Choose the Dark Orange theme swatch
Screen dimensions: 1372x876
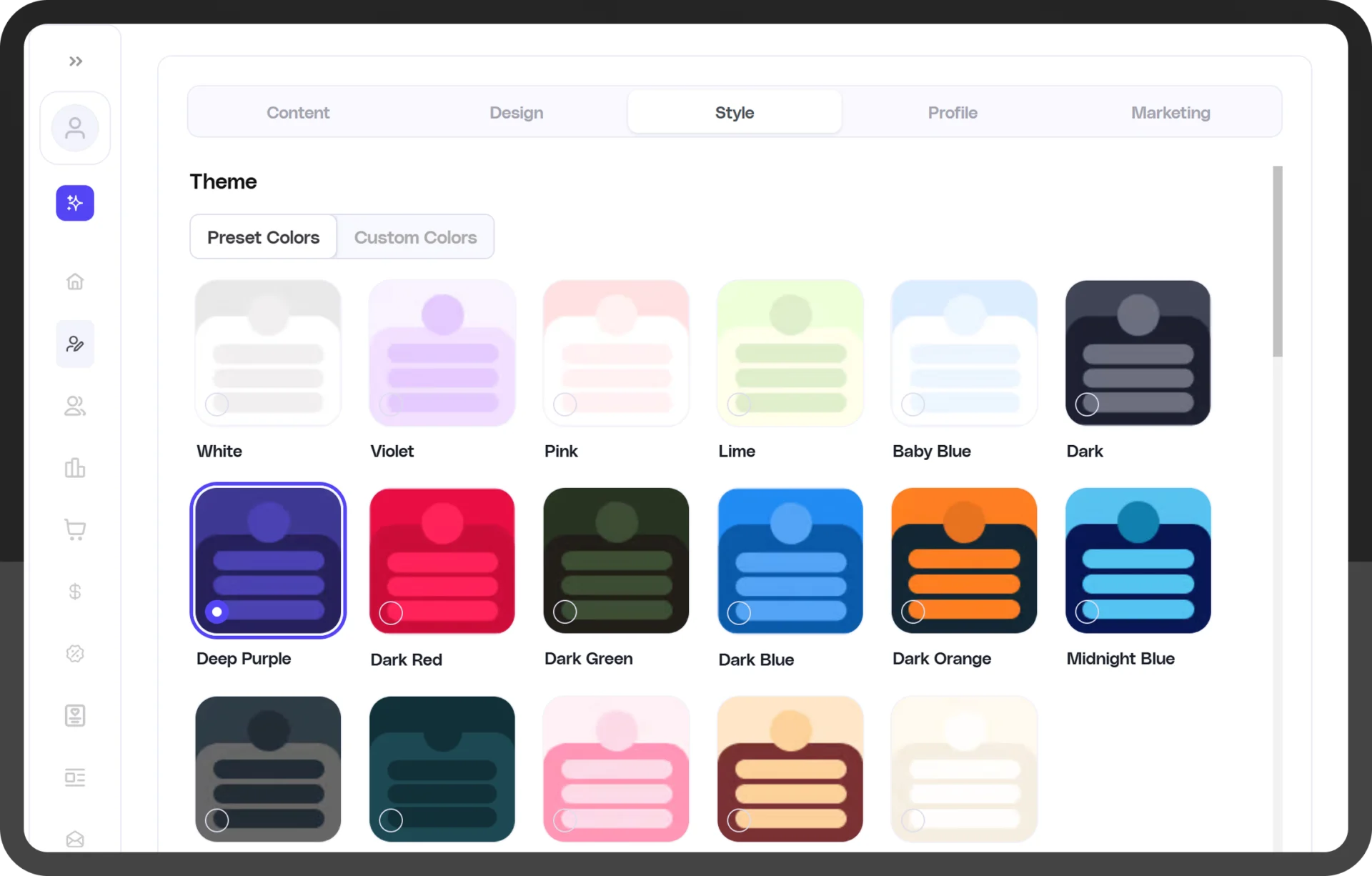(964, 561)
